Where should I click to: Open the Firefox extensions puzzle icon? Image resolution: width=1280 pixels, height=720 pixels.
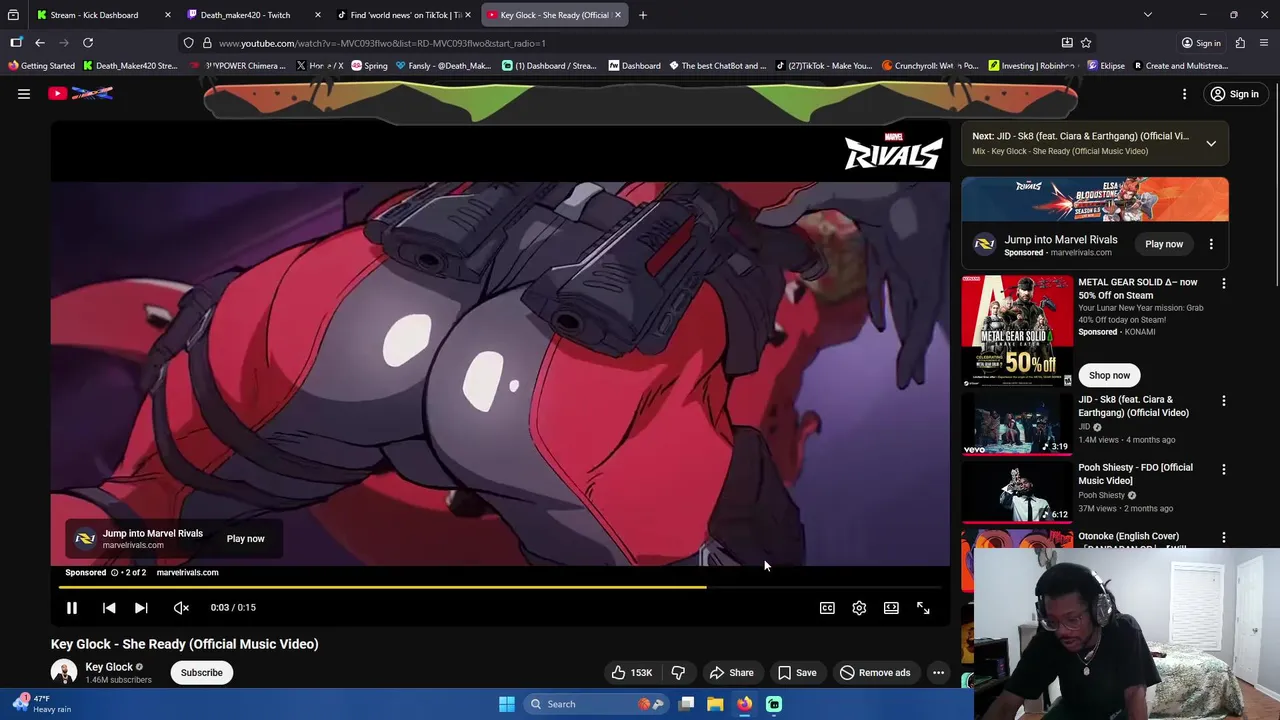pyautogui.click(x=1240, y=43)
